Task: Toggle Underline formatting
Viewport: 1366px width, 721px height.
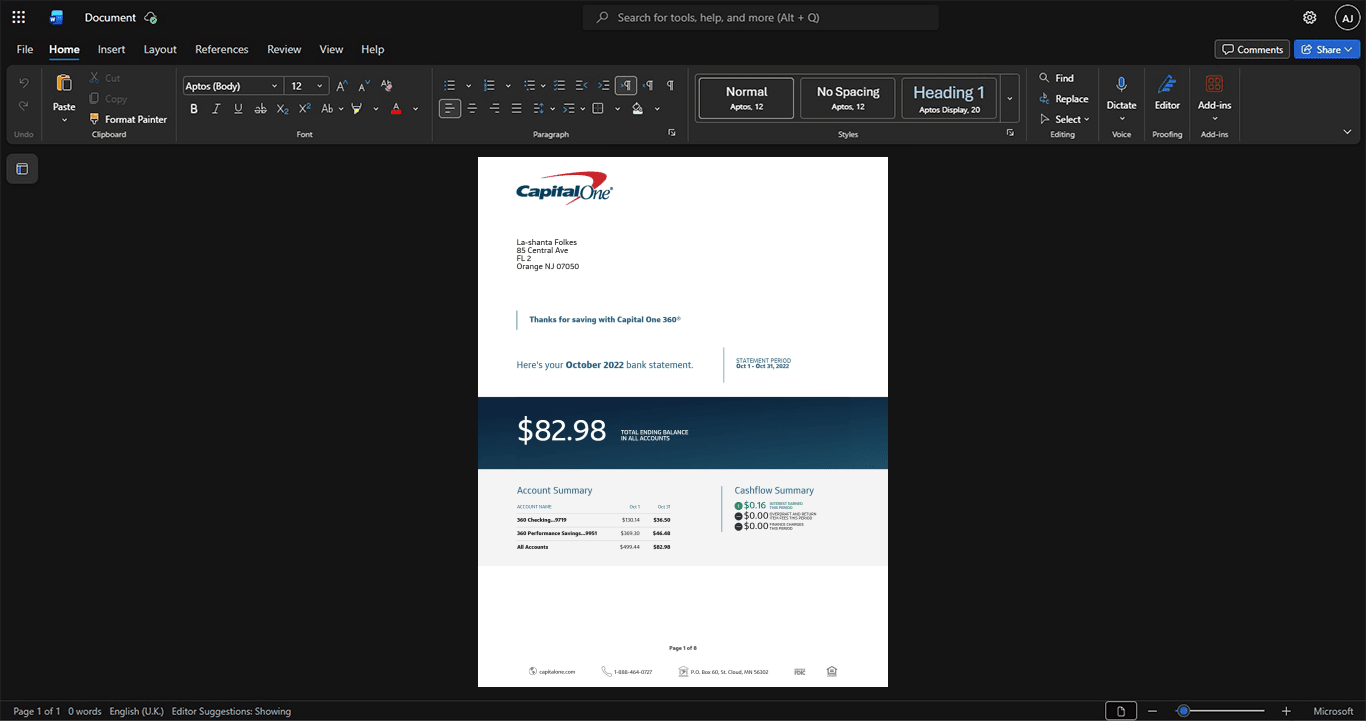Action: click(x=238, y=109)
